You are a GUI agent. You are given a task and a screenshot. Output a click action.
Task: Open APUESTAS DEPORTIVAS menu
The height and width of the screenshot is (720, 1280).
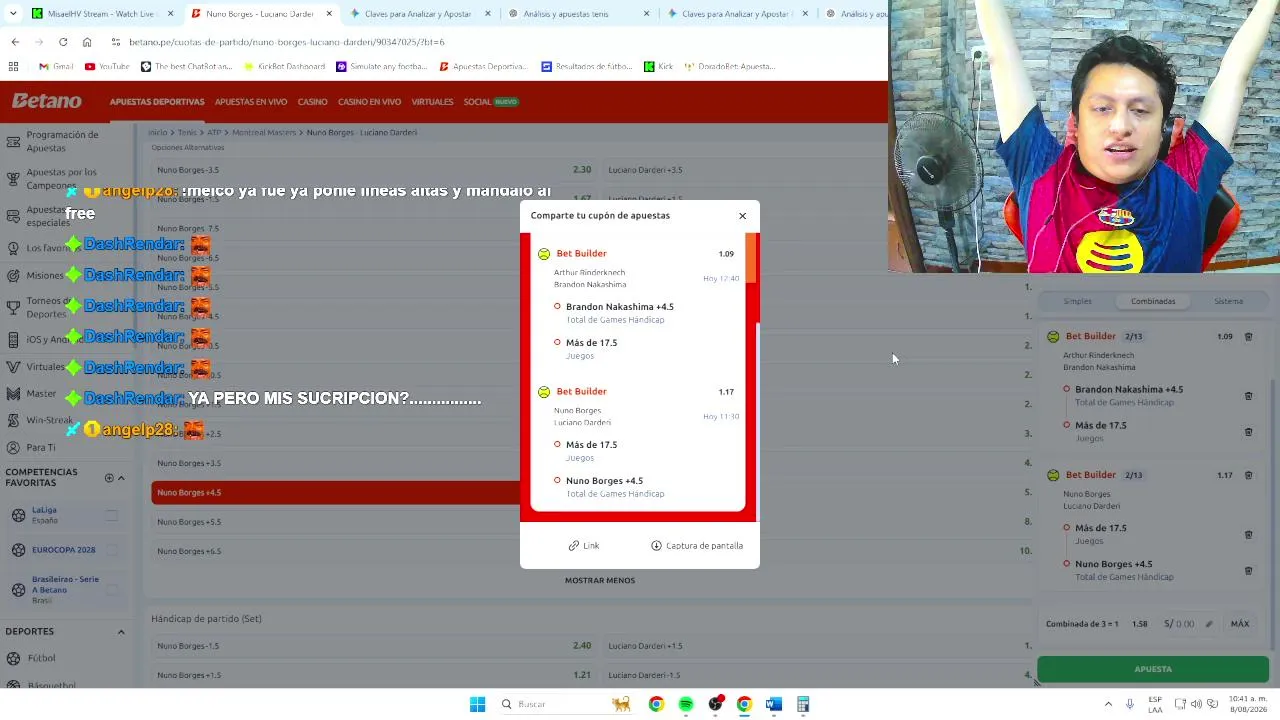[x=157, y=102]
